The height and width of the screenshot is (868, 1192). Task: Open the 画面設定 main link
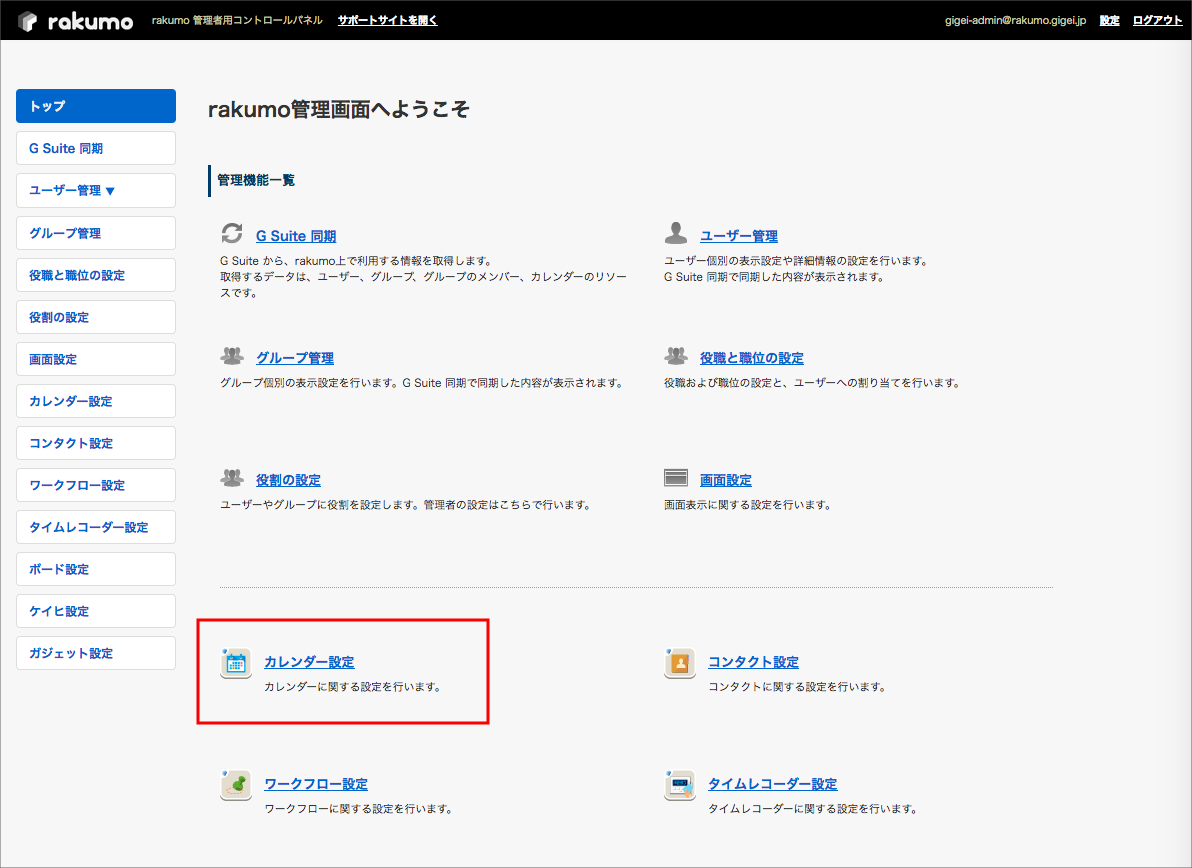point(726,480)
